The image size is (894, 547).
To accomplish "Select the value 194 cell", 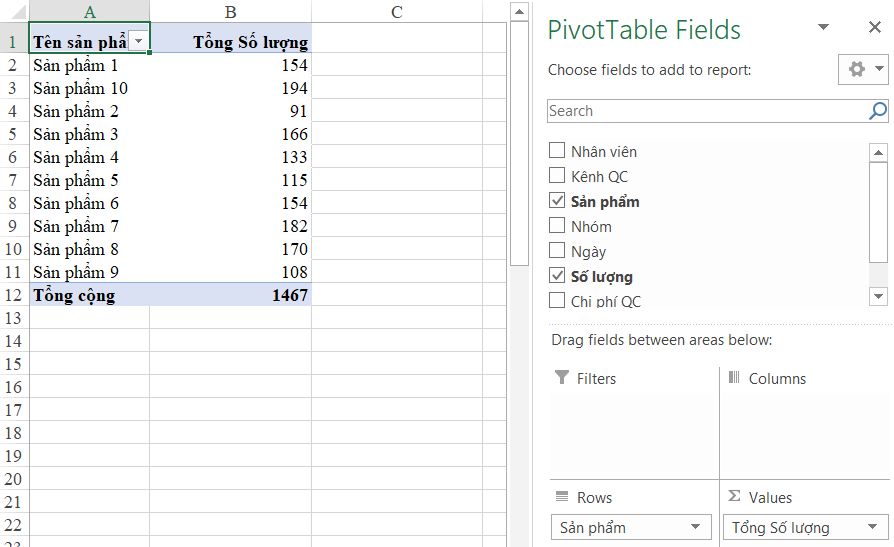I will point(230,88).
